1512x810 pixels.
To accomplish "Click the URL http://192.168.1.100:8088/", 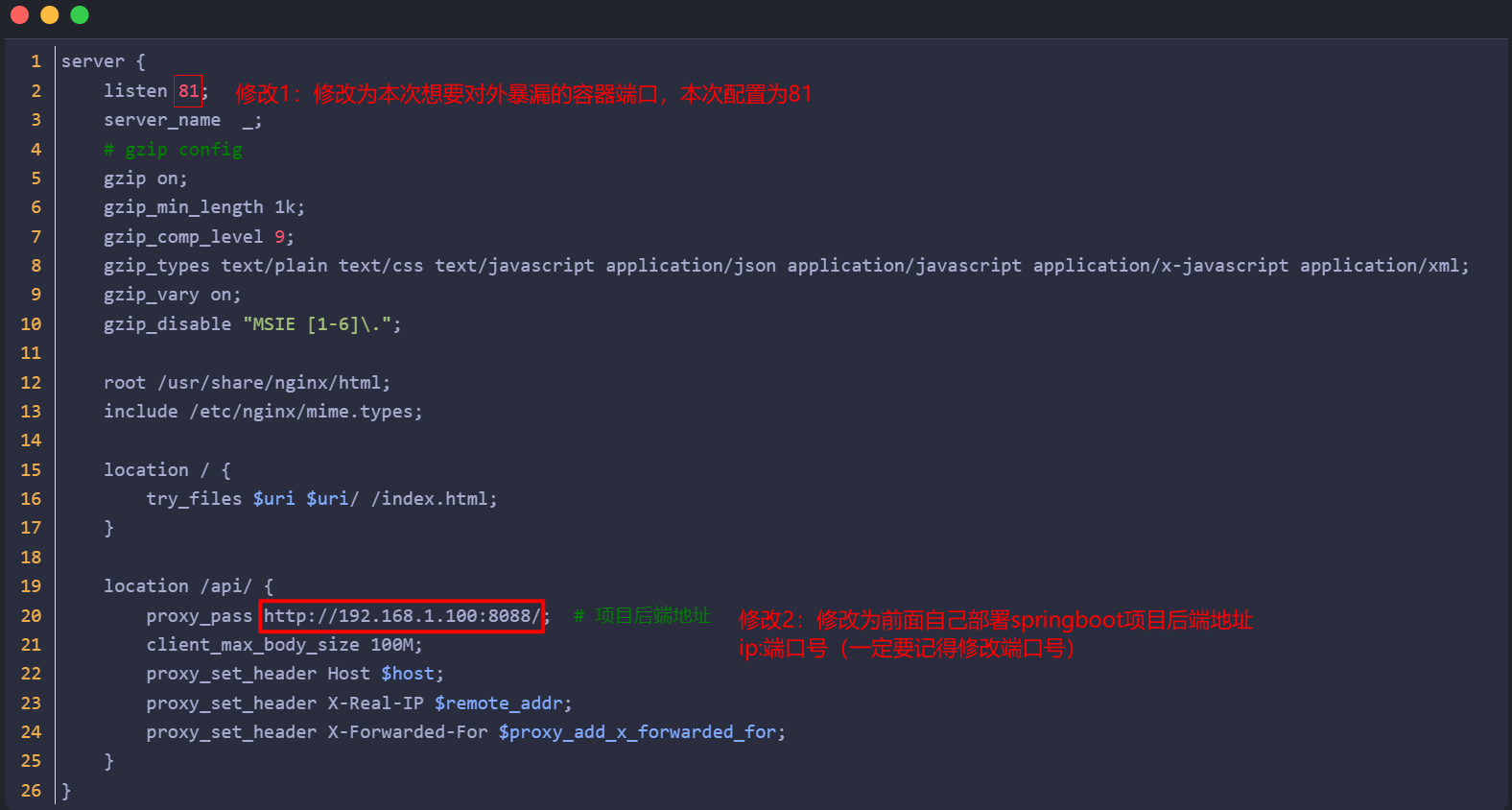I will (402, 616).
